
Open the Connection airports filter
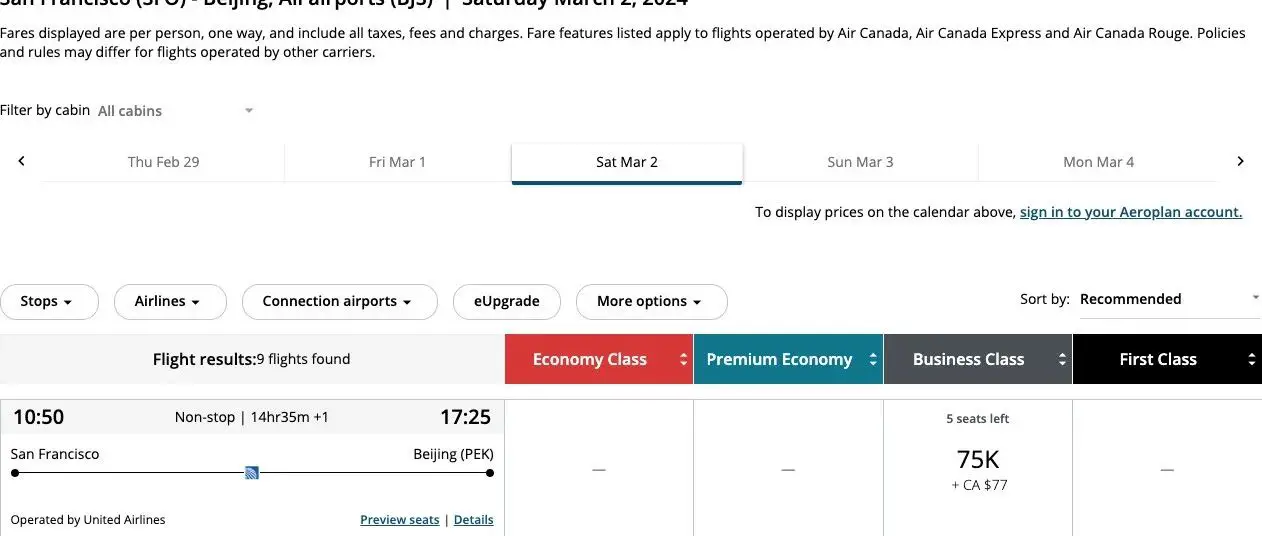(x=339, y=302)
